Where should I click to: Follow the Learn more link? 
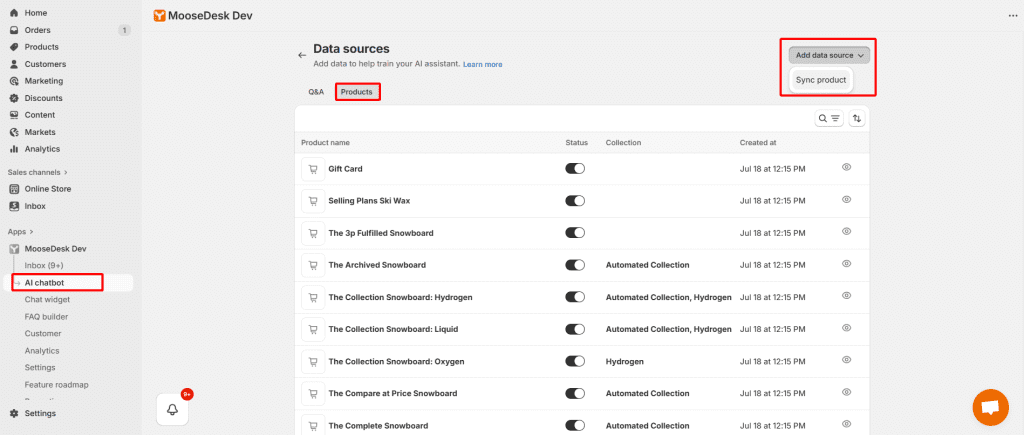click(483, 65)
